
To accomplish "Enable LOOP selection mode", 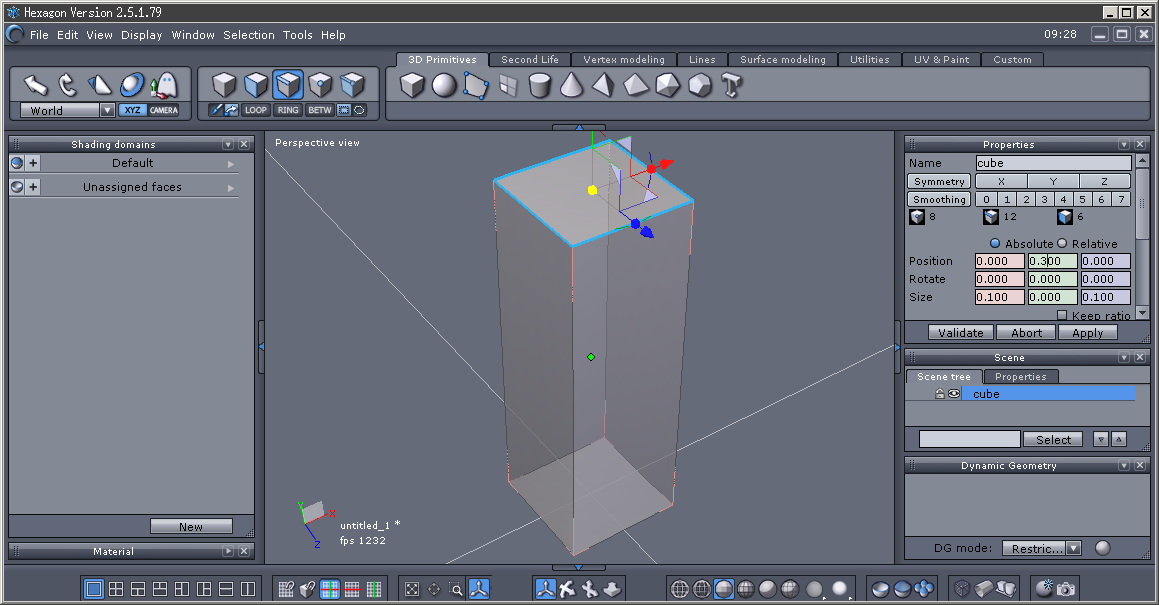I will tap(256, 110).
